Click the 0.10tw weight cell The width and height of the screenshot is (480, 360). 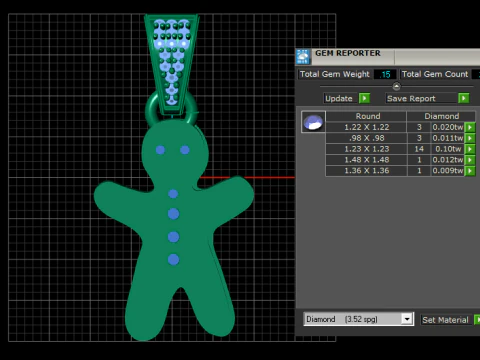point(447,149)
